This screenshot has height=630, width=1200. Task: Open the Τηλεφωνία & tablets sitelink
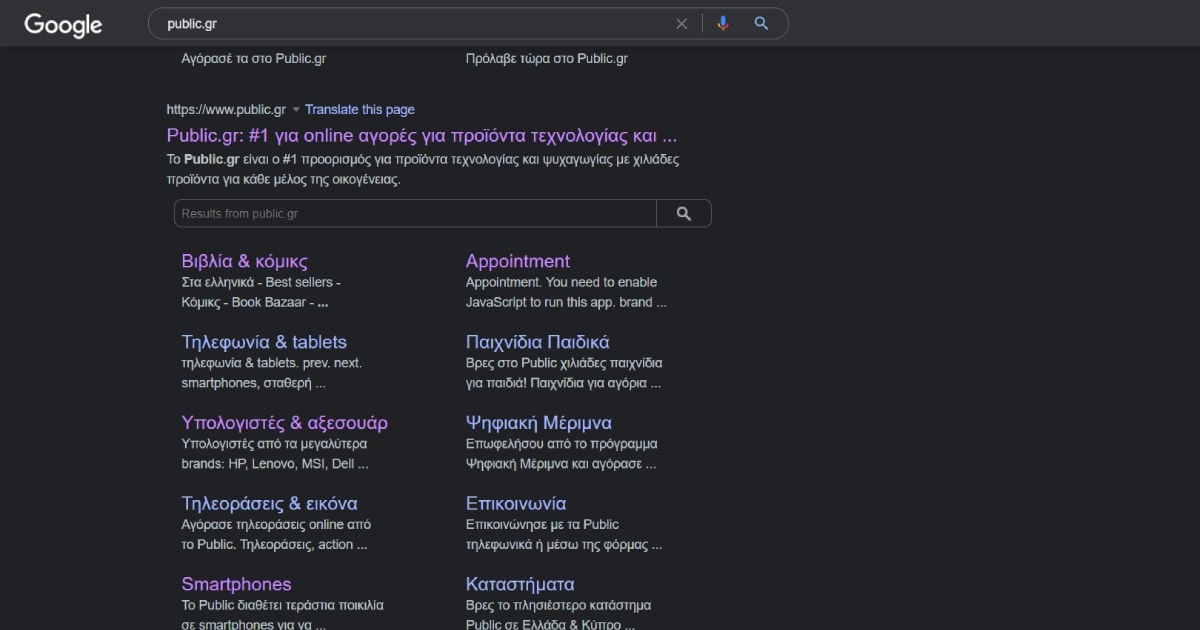[x=264, y=341]
